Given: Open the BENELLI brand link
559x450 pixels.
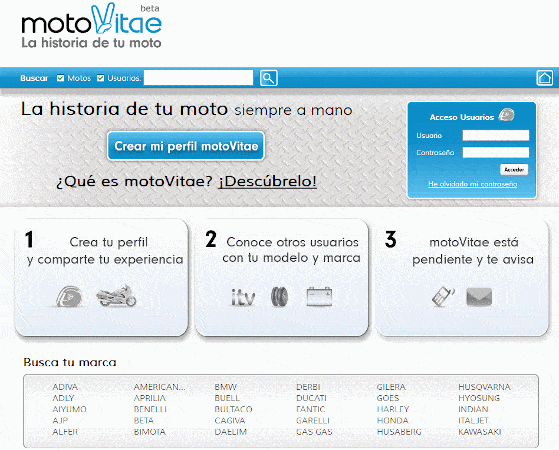Looking at the screenshot, I should tap(150, 409).
